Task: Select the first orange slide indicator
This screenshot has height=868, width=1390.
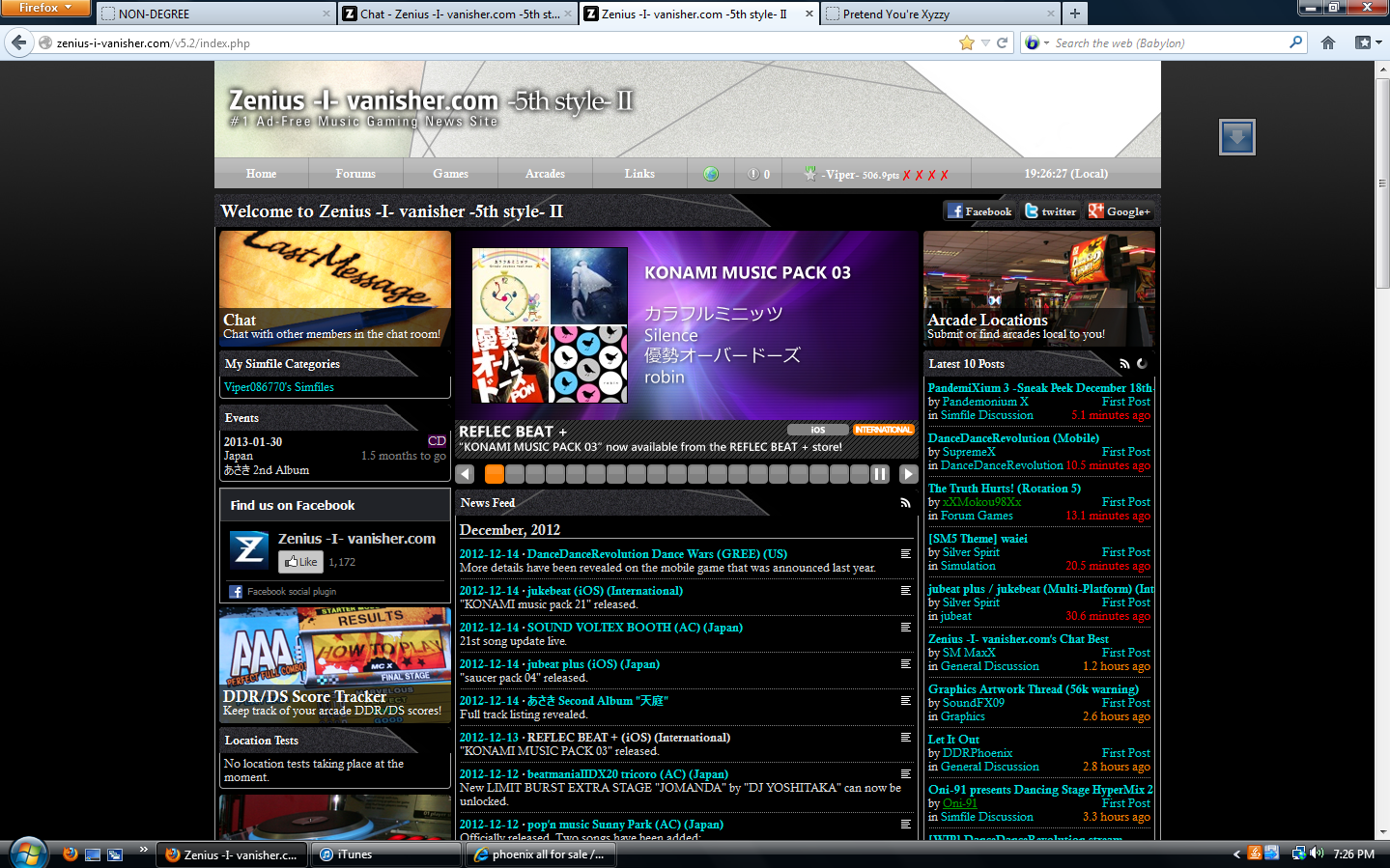Action: pyautogui.click(x=494, y=474)
